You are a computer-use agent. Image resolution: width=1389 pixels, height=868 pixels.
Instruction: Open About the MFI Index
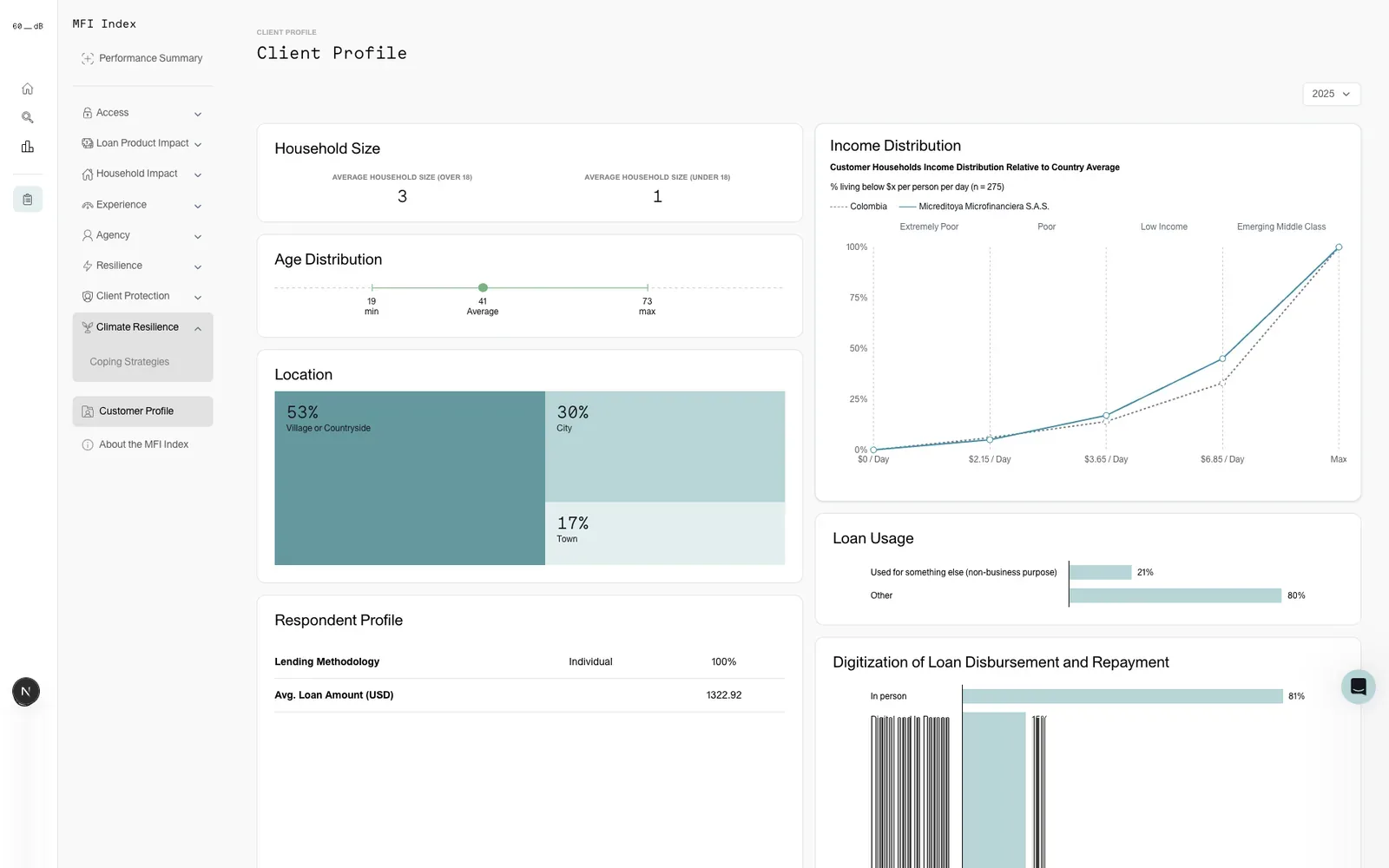click(142, 444)
